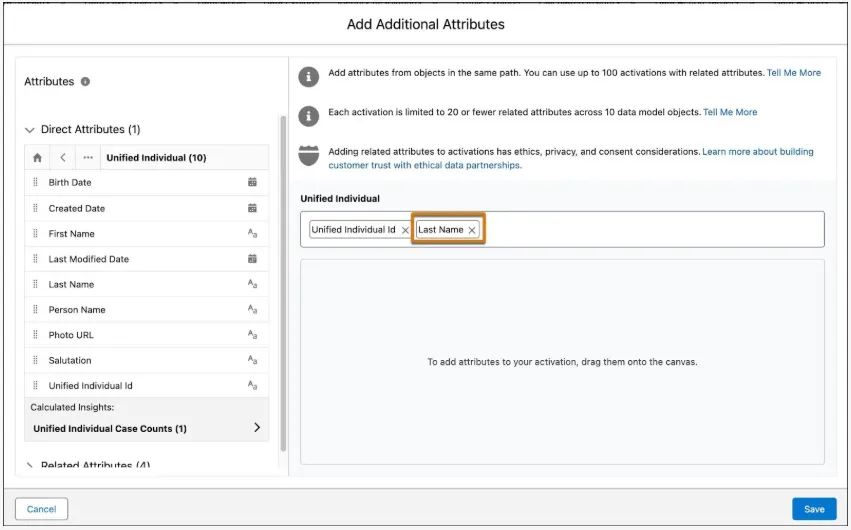The image size is (851, 530).
Task: Click the info icon beside Attributes heading
Action: click(85, 82)
